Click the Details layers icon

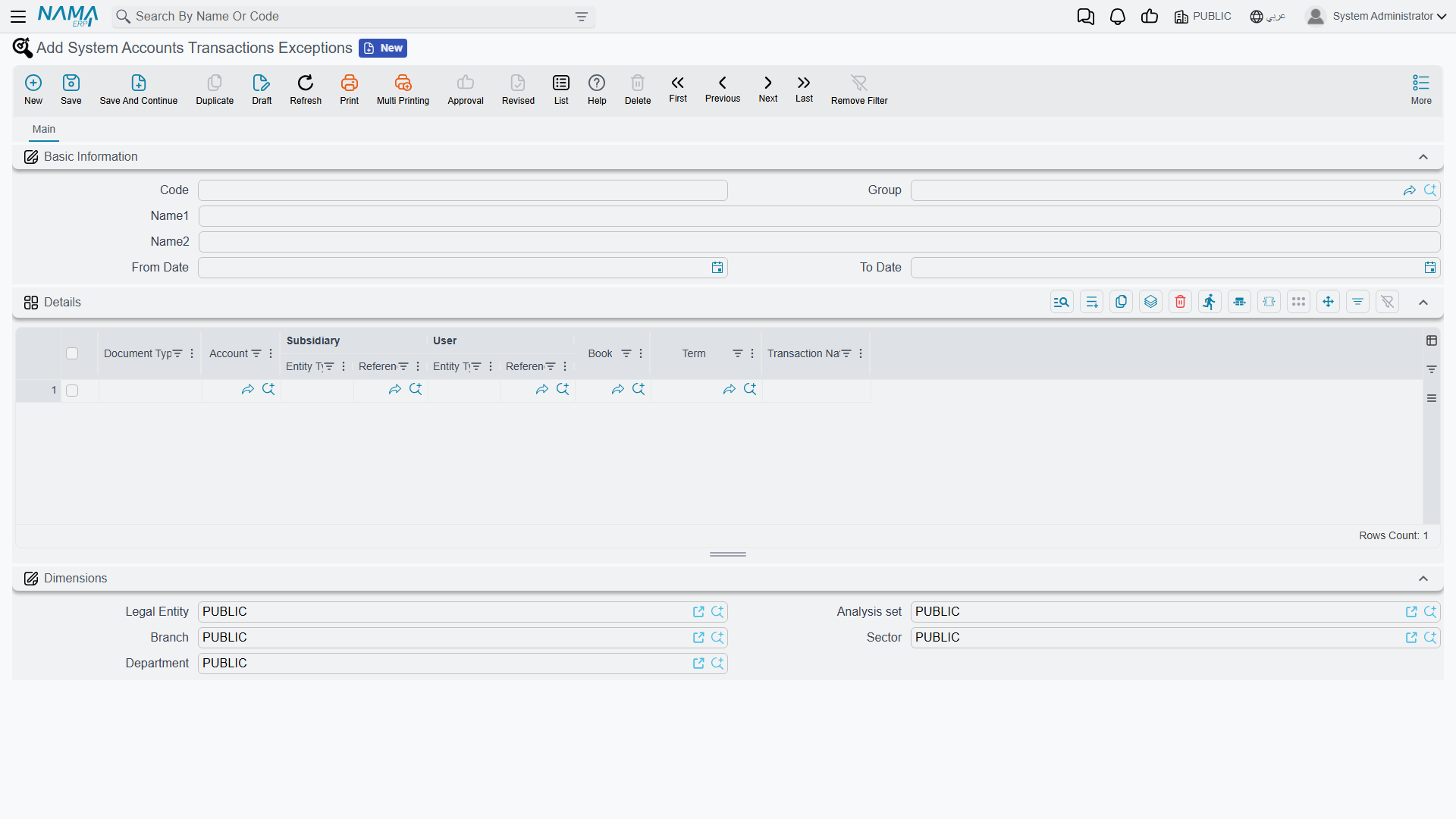coord(1150,302)
